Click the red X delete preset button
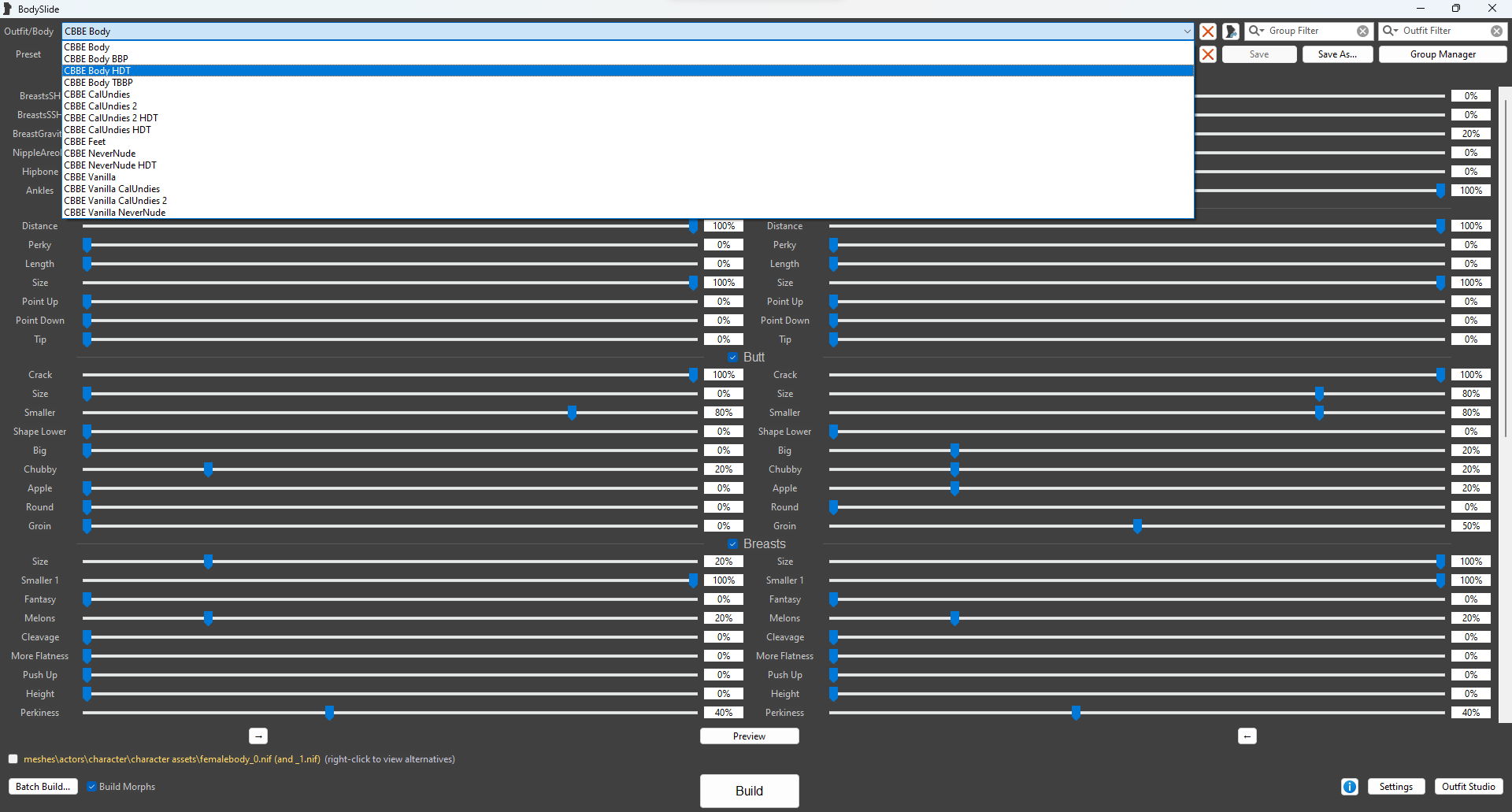1512x812 pixels. [x=1207, y=54]
